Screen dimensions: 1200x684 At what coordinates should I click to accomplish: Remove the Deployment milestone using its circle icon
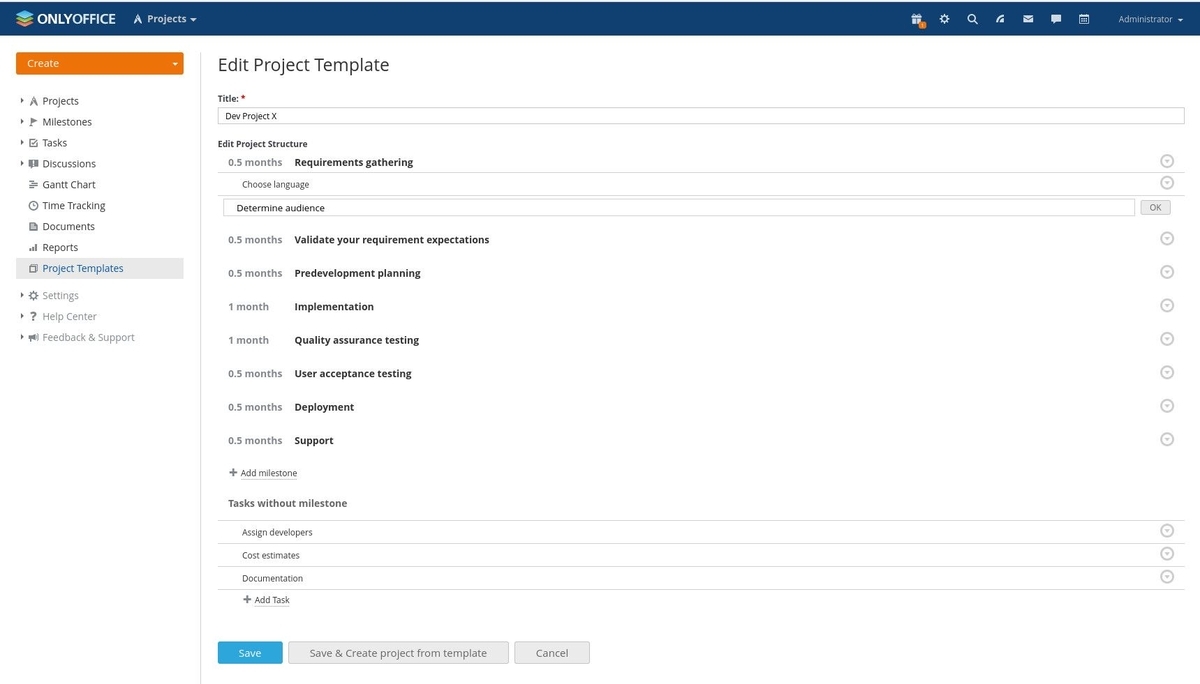1167,405
